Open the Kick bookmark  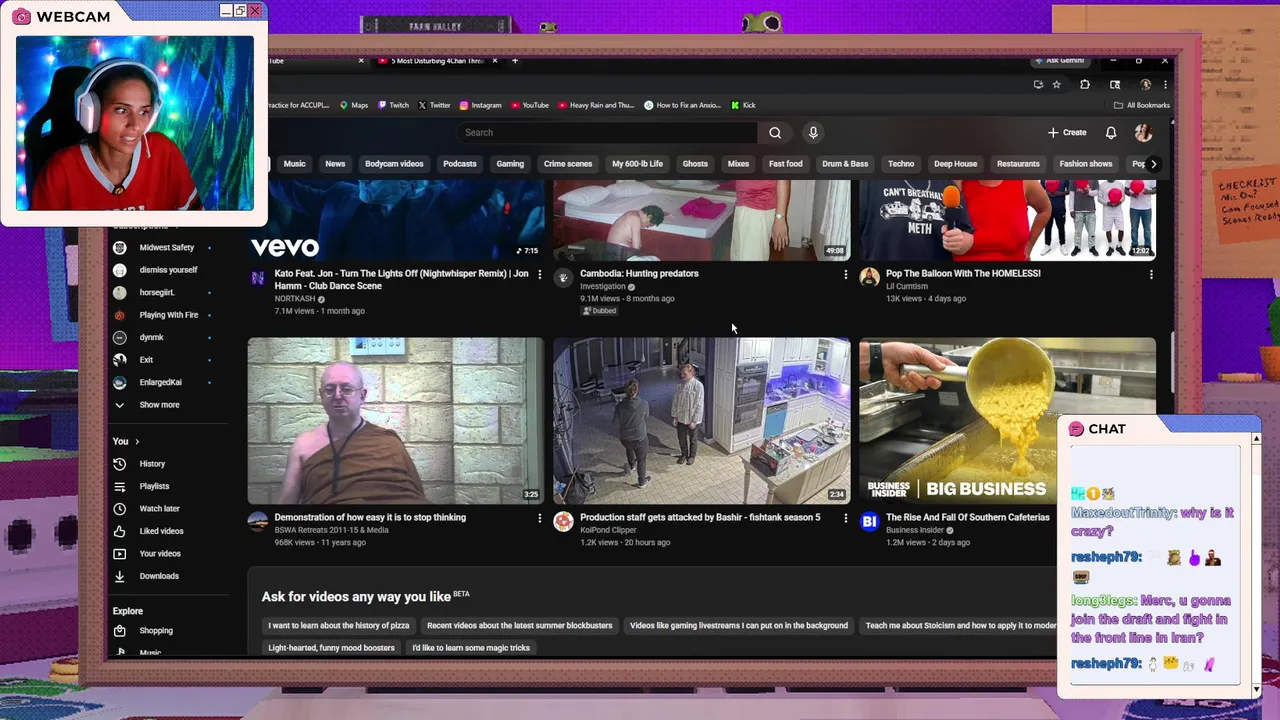(x=743, y=105)
